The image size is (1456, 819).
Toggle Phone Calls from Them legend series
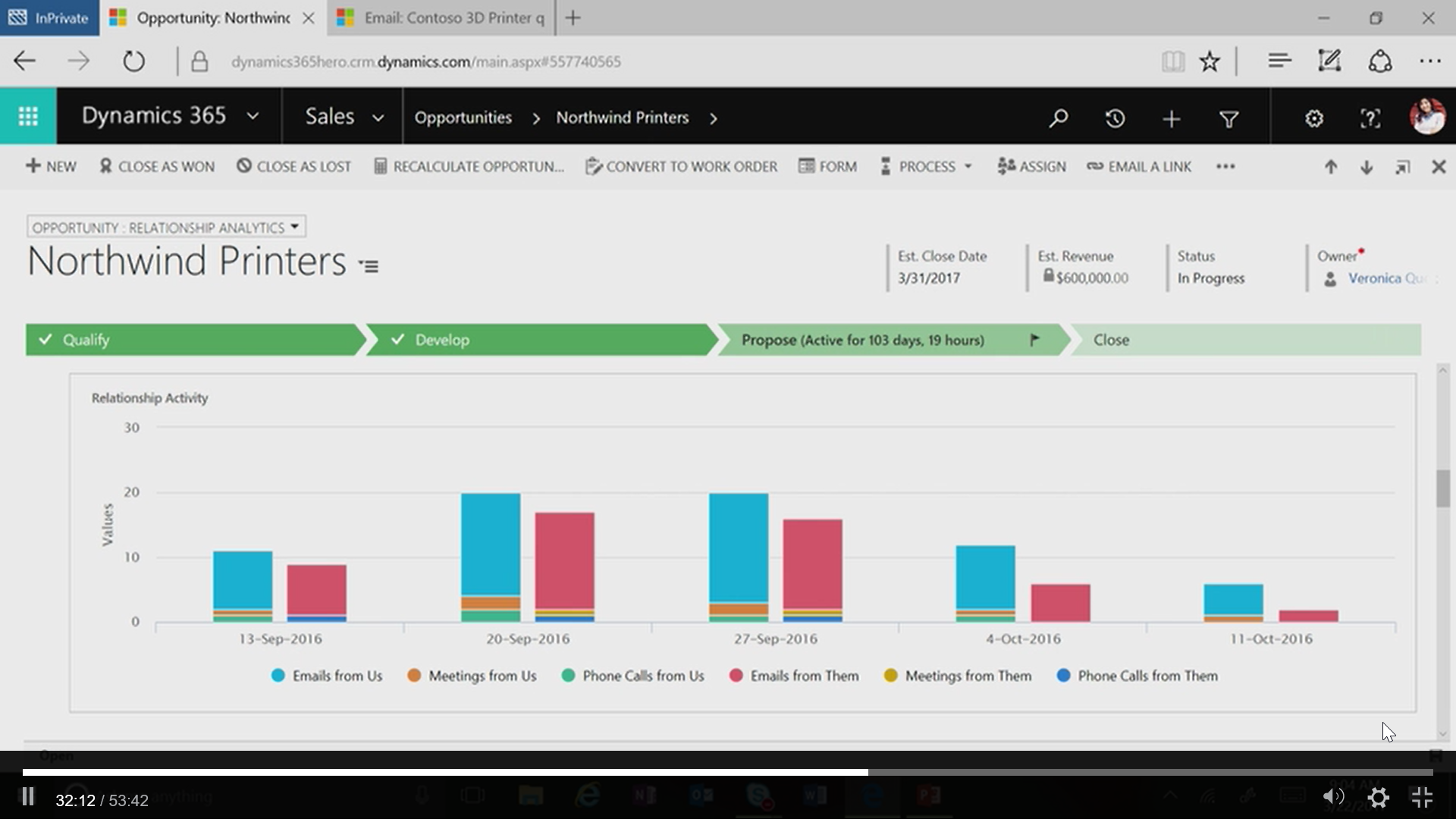coord(1137,676)
